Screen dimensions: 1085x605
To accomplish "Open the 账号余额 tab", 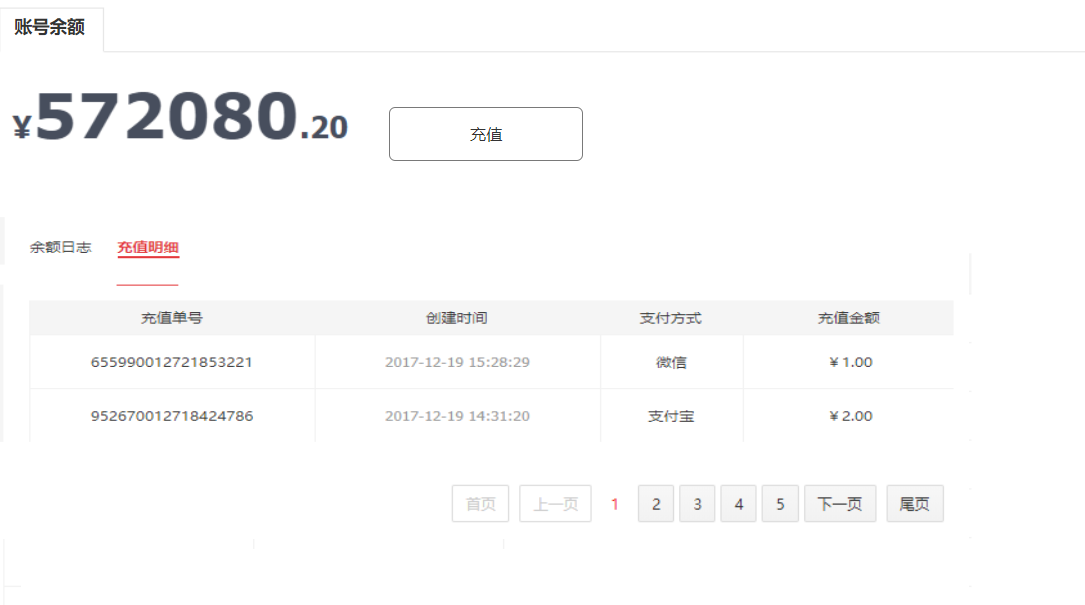I will [x=51, y=28].
